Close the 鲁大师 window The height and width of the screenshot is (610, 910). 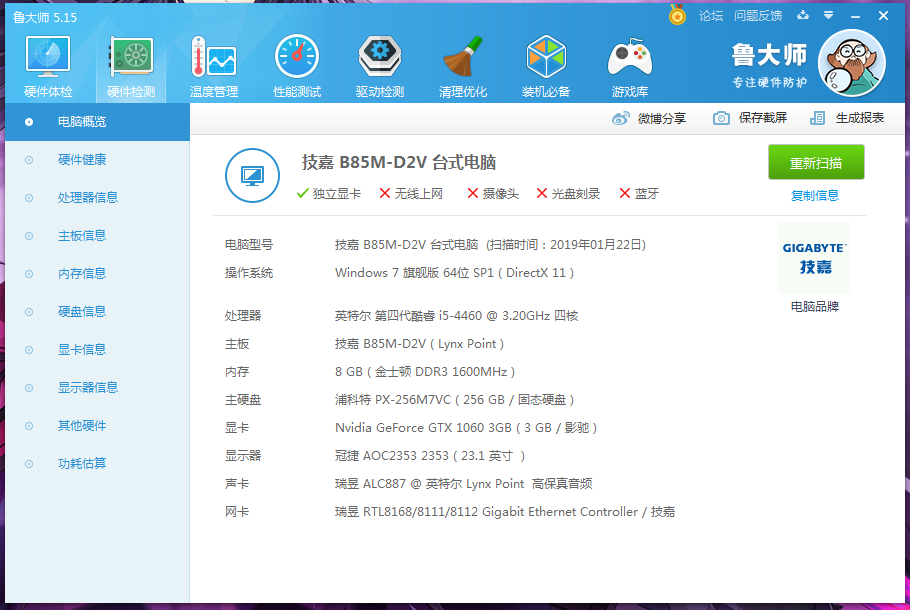point(883,16)
